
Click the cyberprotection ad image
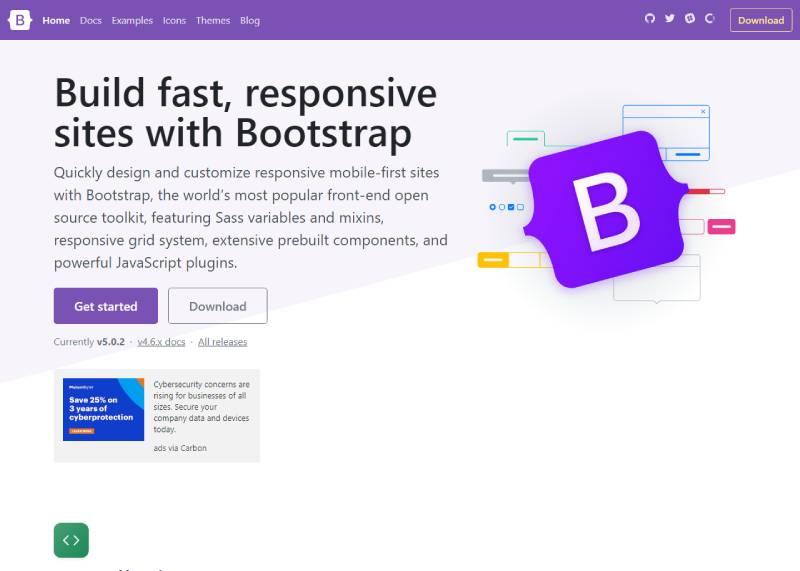(x=104, y=409)
